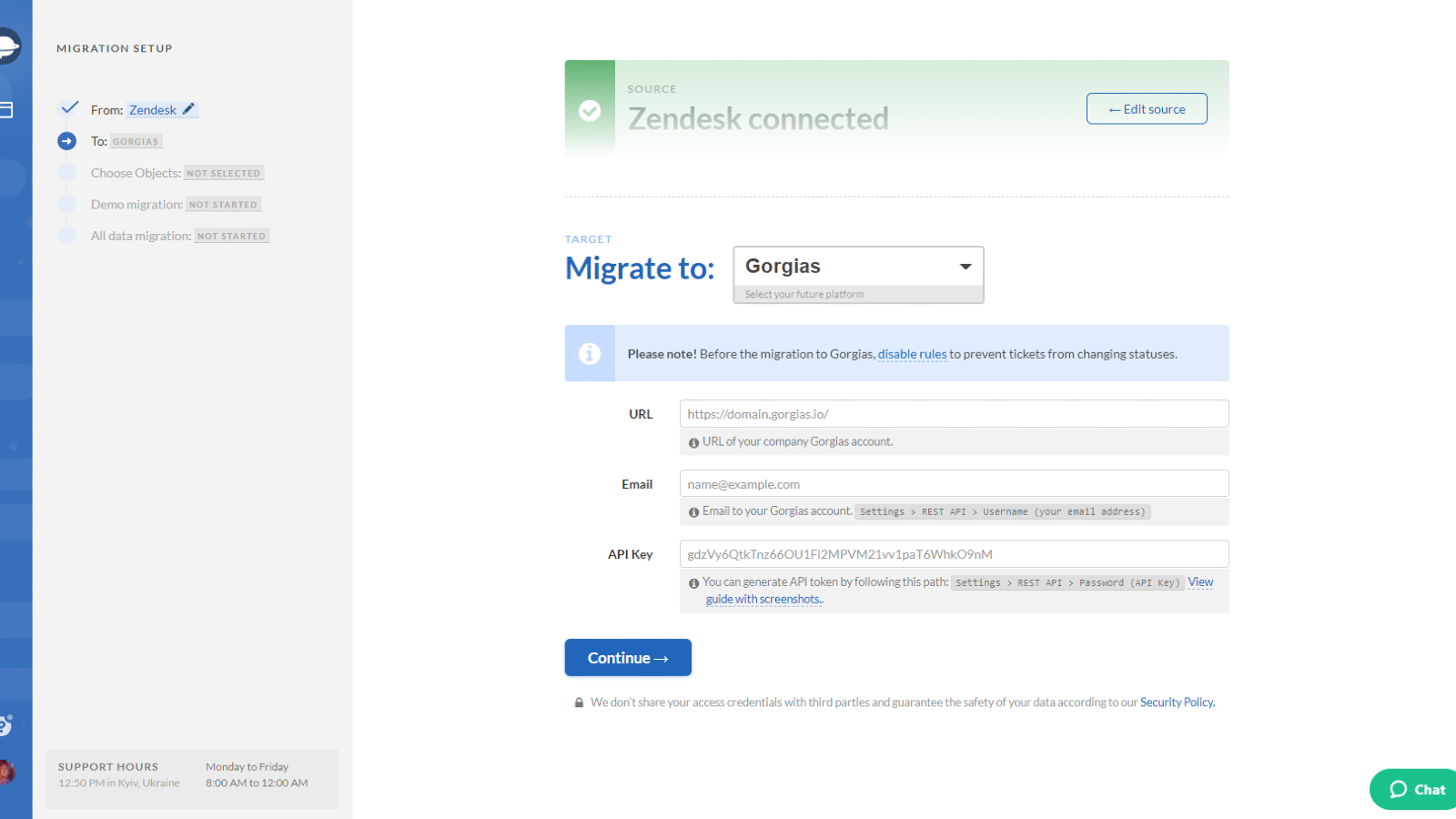Viewport: 1456px width, 819px height.
Task: Open the Security Policy link
Action: (x=1177, y=702)
